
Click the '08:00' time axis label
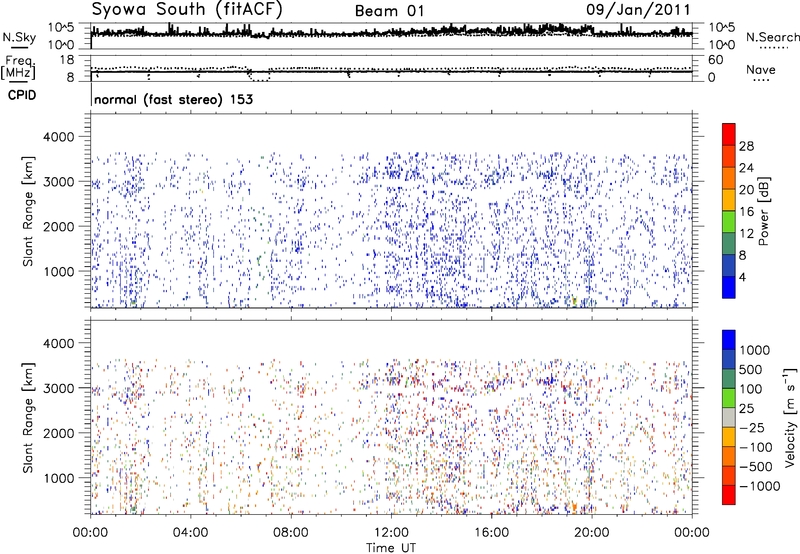(291, 533)
